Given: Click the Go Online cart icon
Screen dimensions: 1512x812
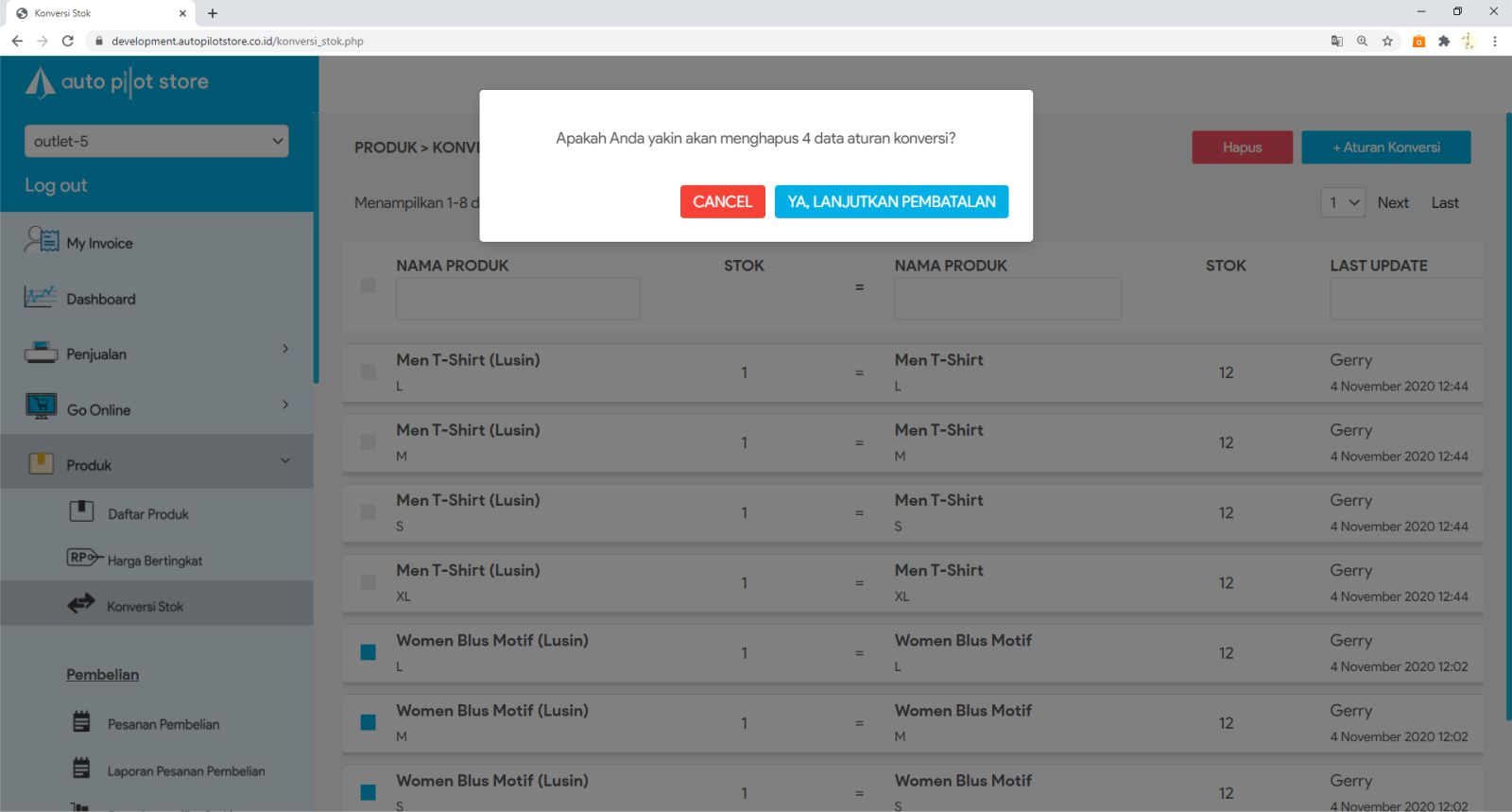Looking at the screenshot, I should [41, 407].
